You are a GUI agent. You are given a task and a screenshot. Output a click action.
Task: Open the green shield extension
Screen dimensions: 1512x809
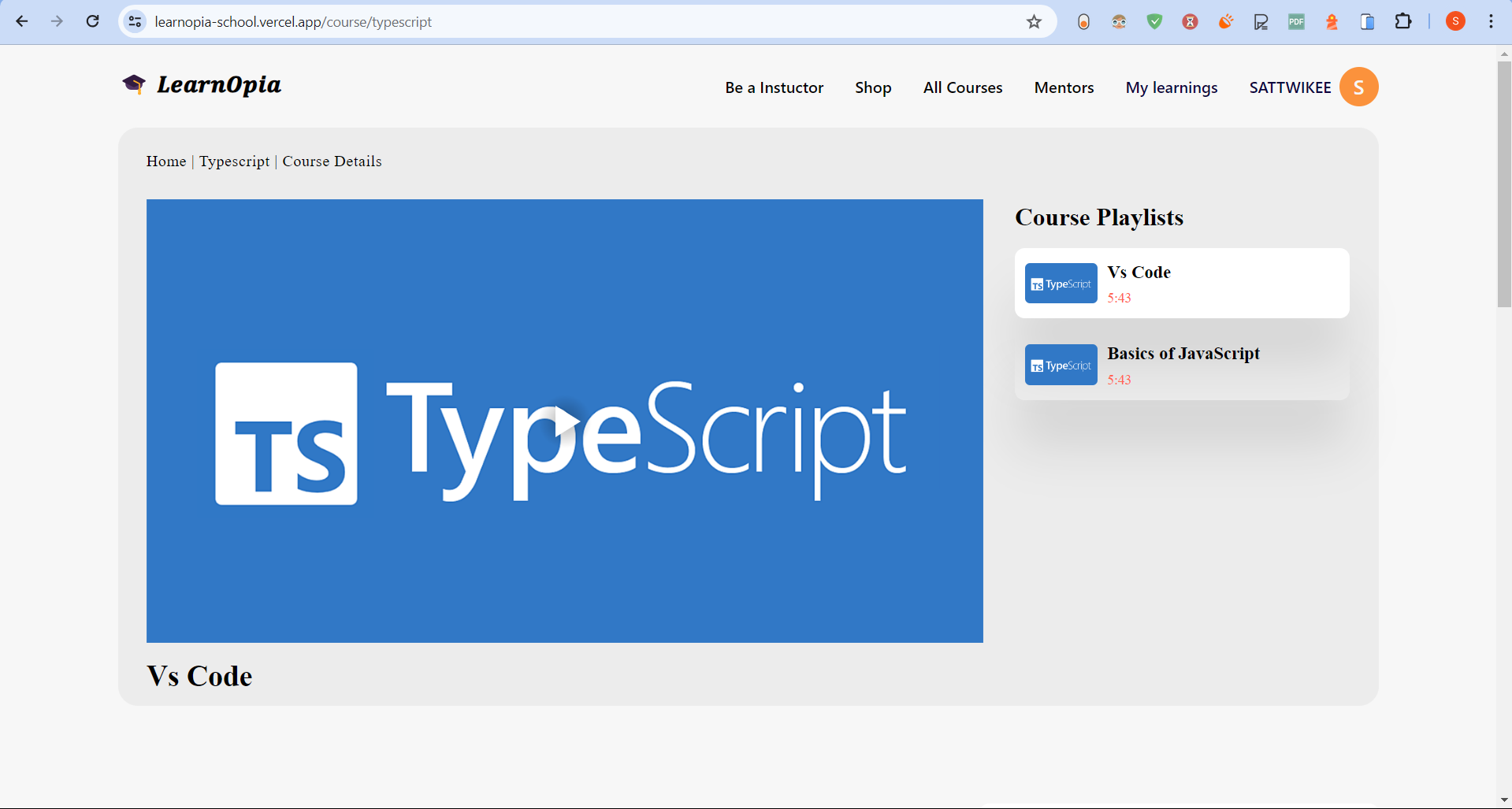coord(1154,21)
